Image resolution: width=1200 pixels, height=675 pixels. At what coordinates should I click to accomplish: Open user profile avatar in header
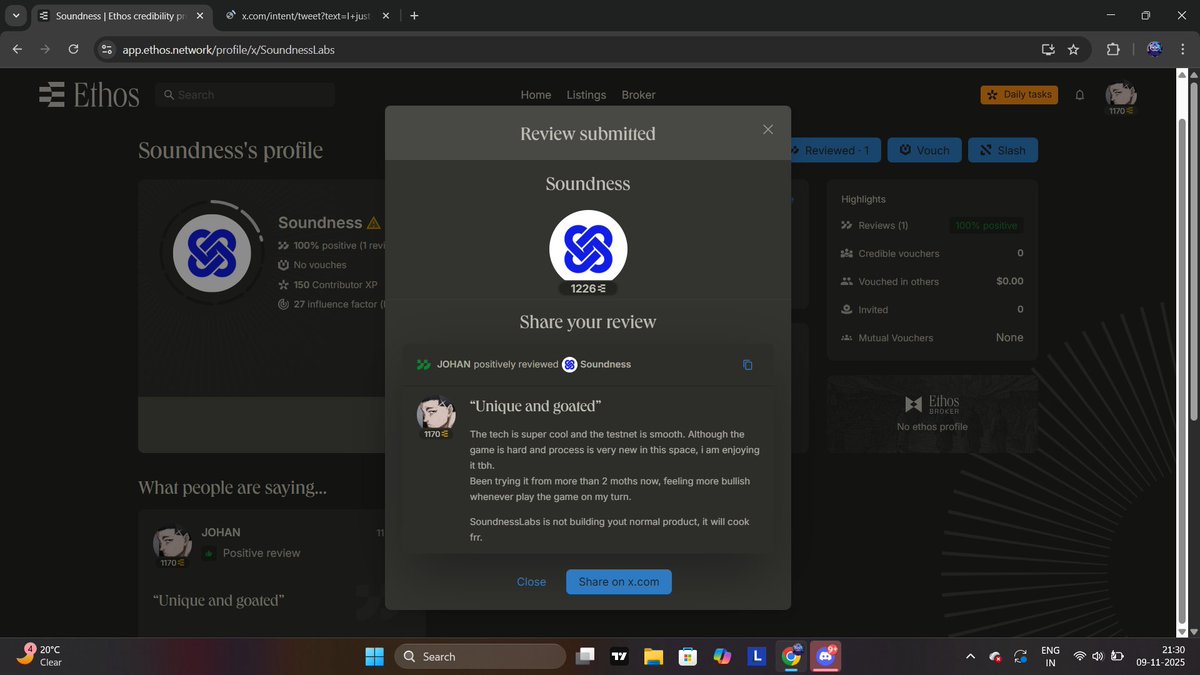coord(1121,95)
